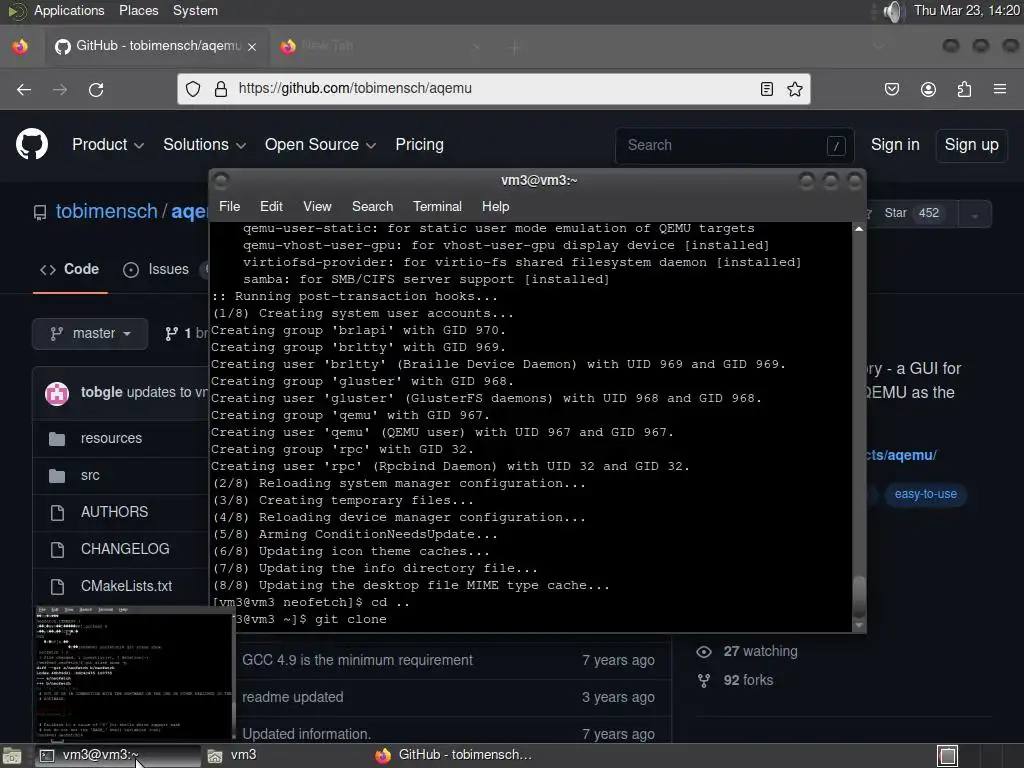The image size is (1024, 768).
Task: Open the Firefox account icon
Action: (x=928, y=89)
